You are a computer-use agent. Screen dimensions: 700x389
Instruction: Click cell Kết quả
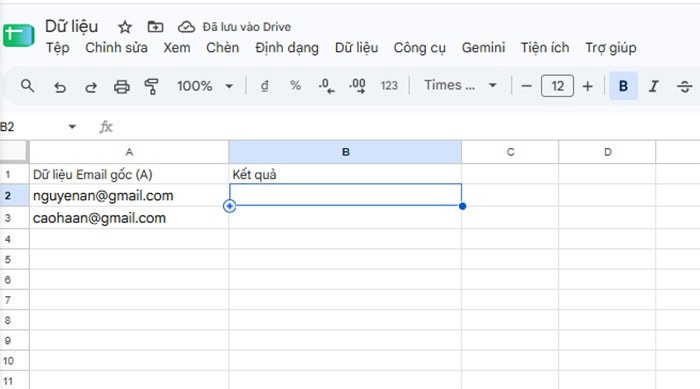pos(345,174)
